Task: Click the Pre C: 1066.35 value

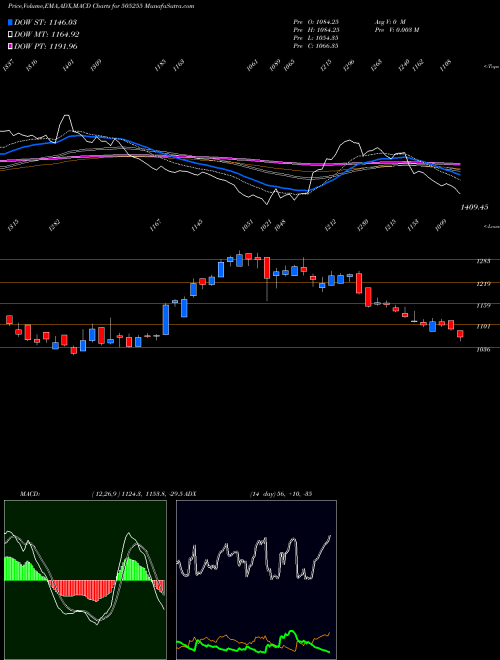Action: 316,45
